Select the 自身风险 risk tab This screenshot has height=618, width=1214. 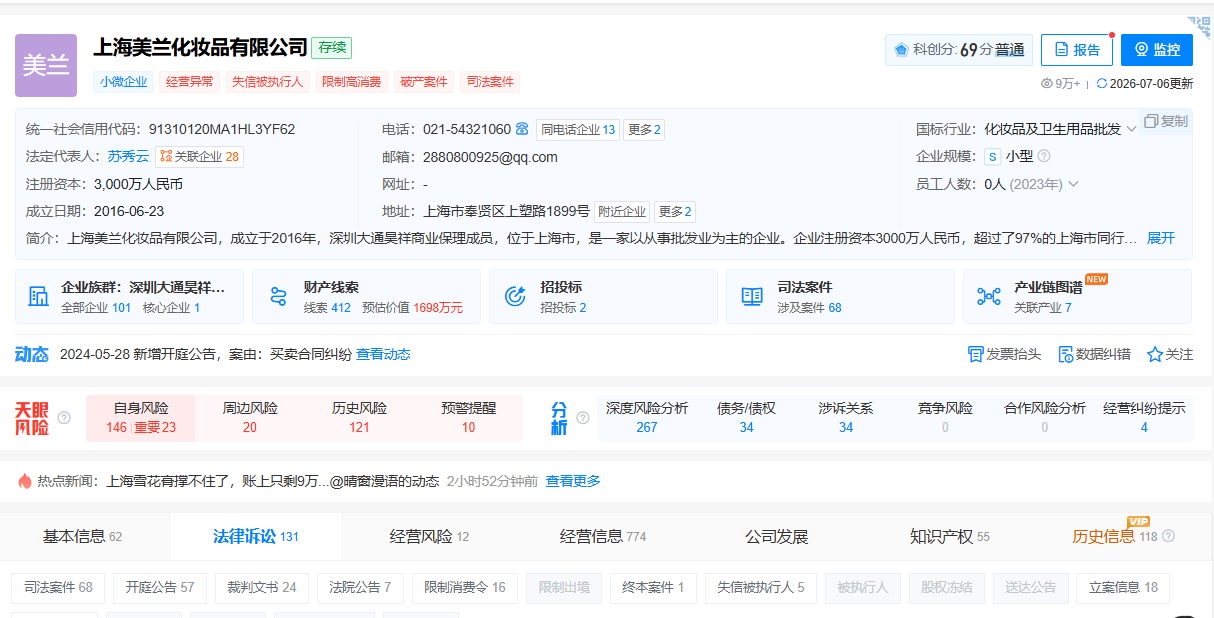[x=140, y=418]
